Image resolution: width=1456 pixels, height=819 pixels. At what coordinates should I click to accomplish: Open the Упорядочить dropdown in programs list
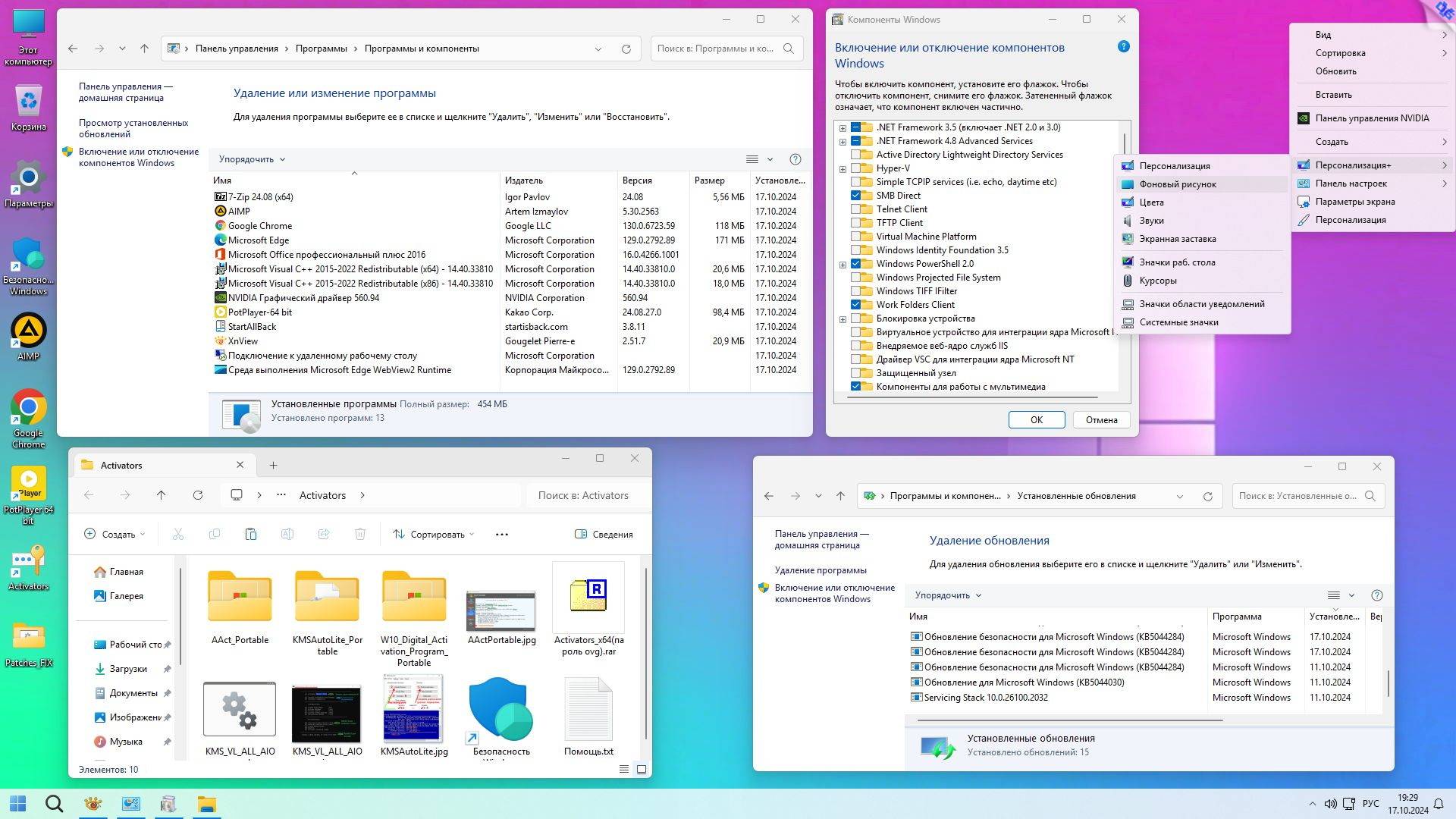click(x=252, y=159)
